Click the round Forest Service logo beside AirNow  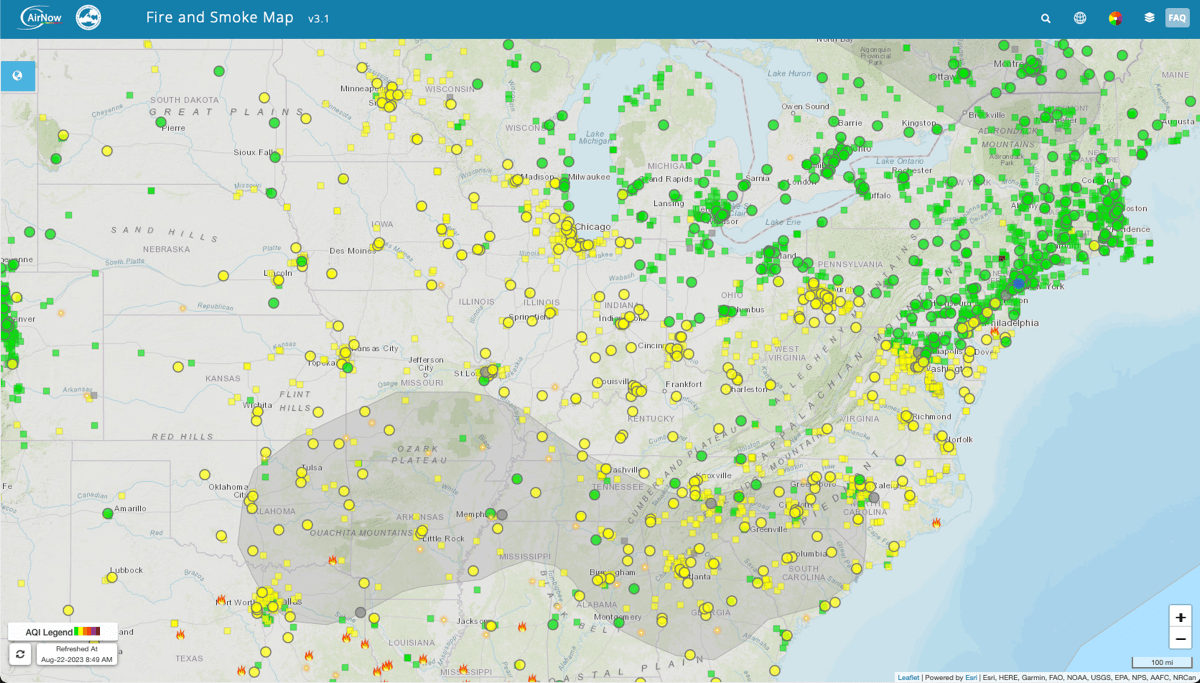(x=89, y=18)
